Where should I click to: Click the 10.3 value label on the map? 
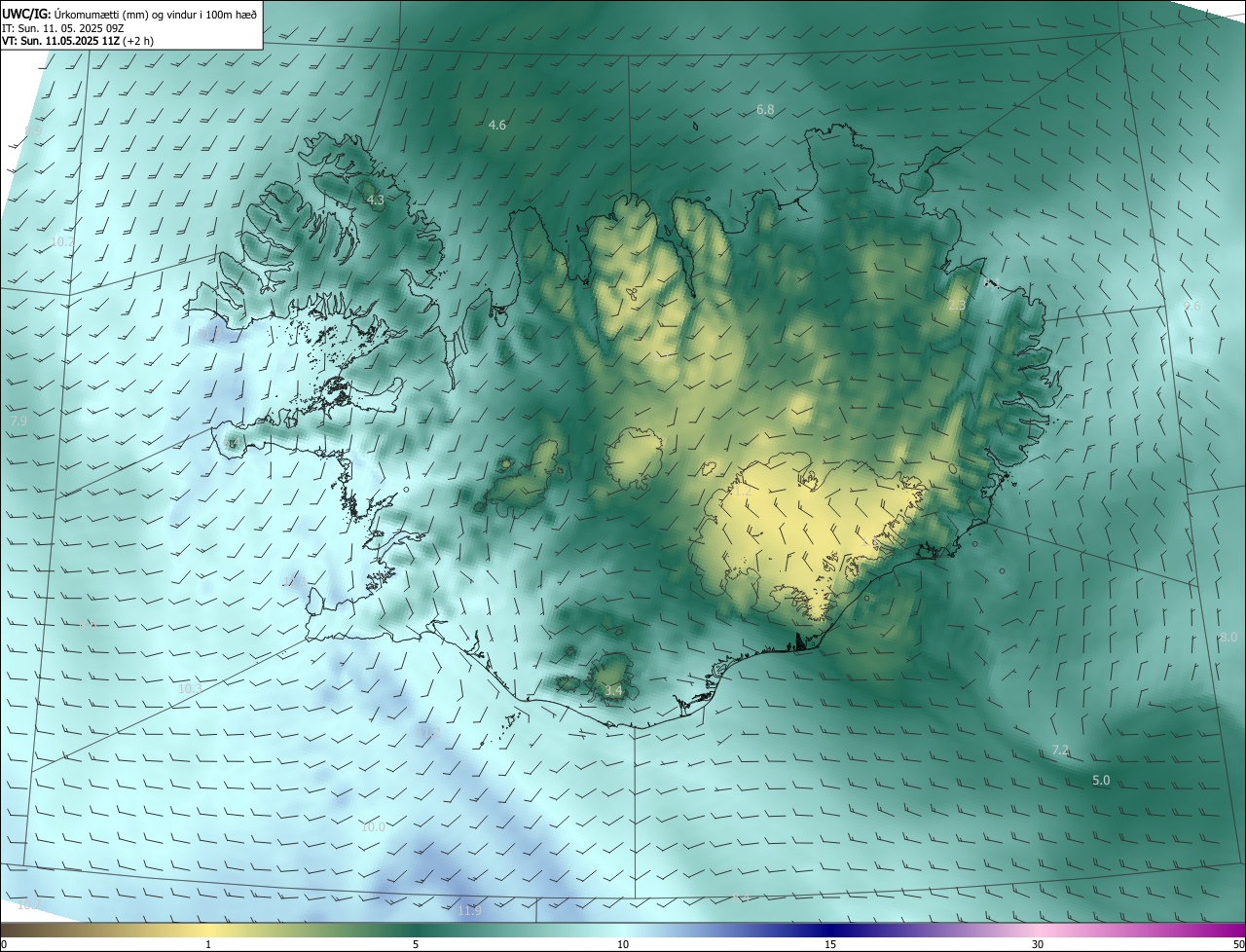(190, 689)
